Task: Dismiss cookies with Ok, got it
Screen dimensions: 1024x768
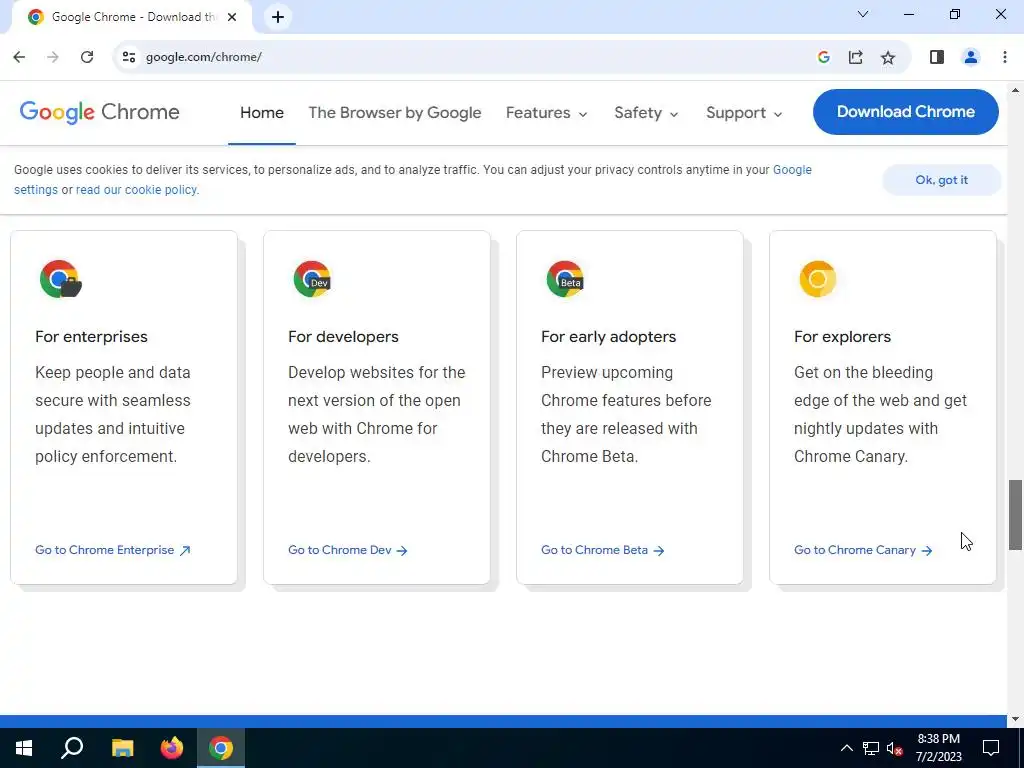Action: (941, 180)
